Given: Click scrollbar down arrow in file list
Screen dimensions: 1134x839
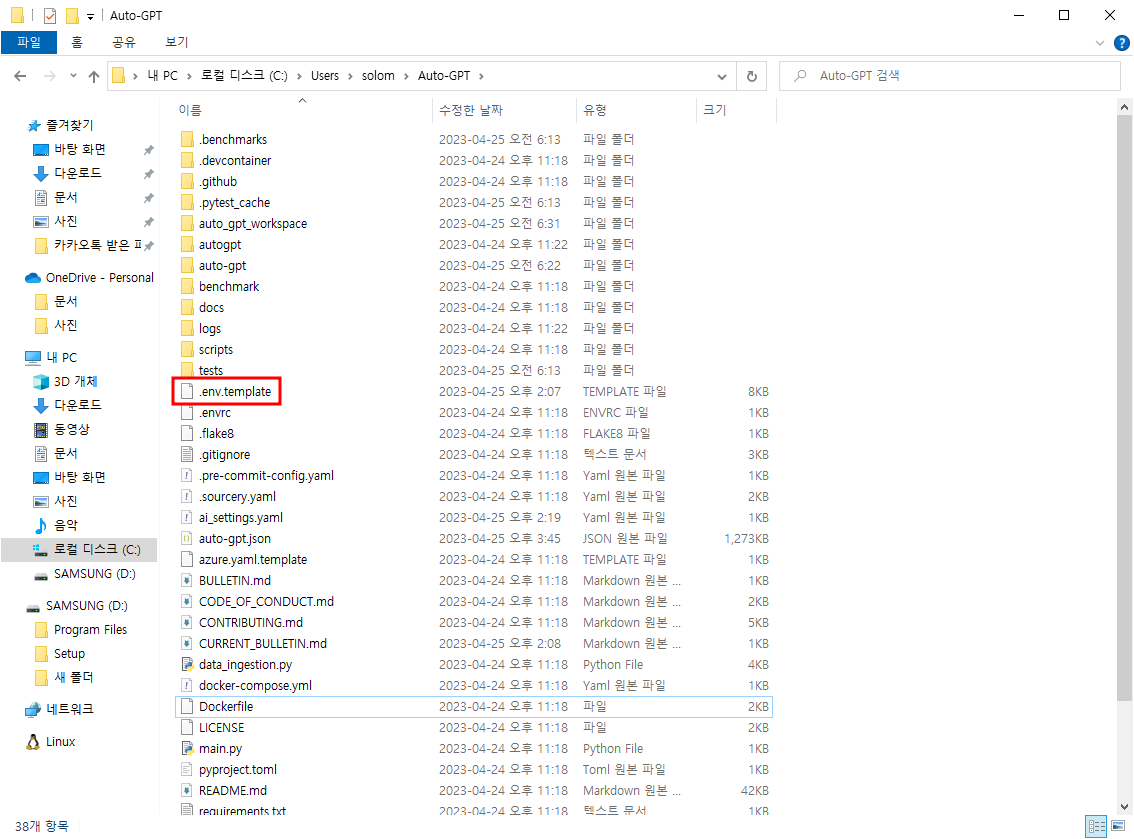Looking at the screenshot, I should [1124, 806].
